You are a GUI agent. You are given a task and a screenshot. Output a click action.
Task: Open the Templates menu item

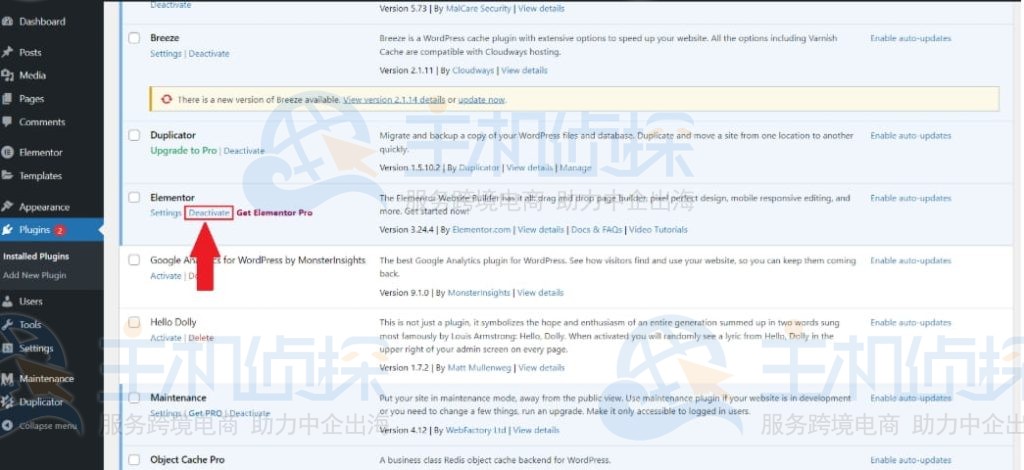tap(40, 176)
